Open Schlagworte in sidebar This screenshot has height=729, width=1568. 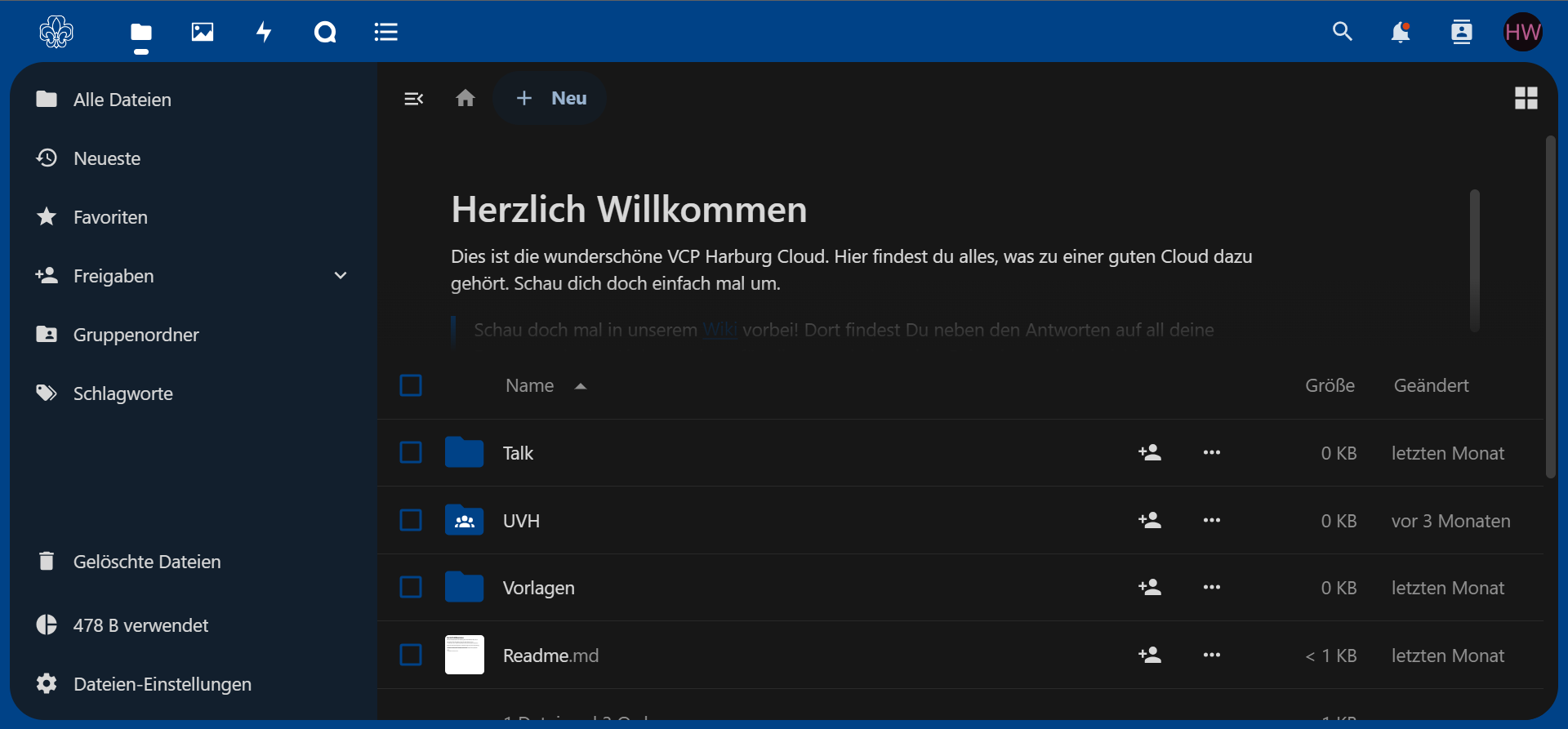tap(194, 393)
